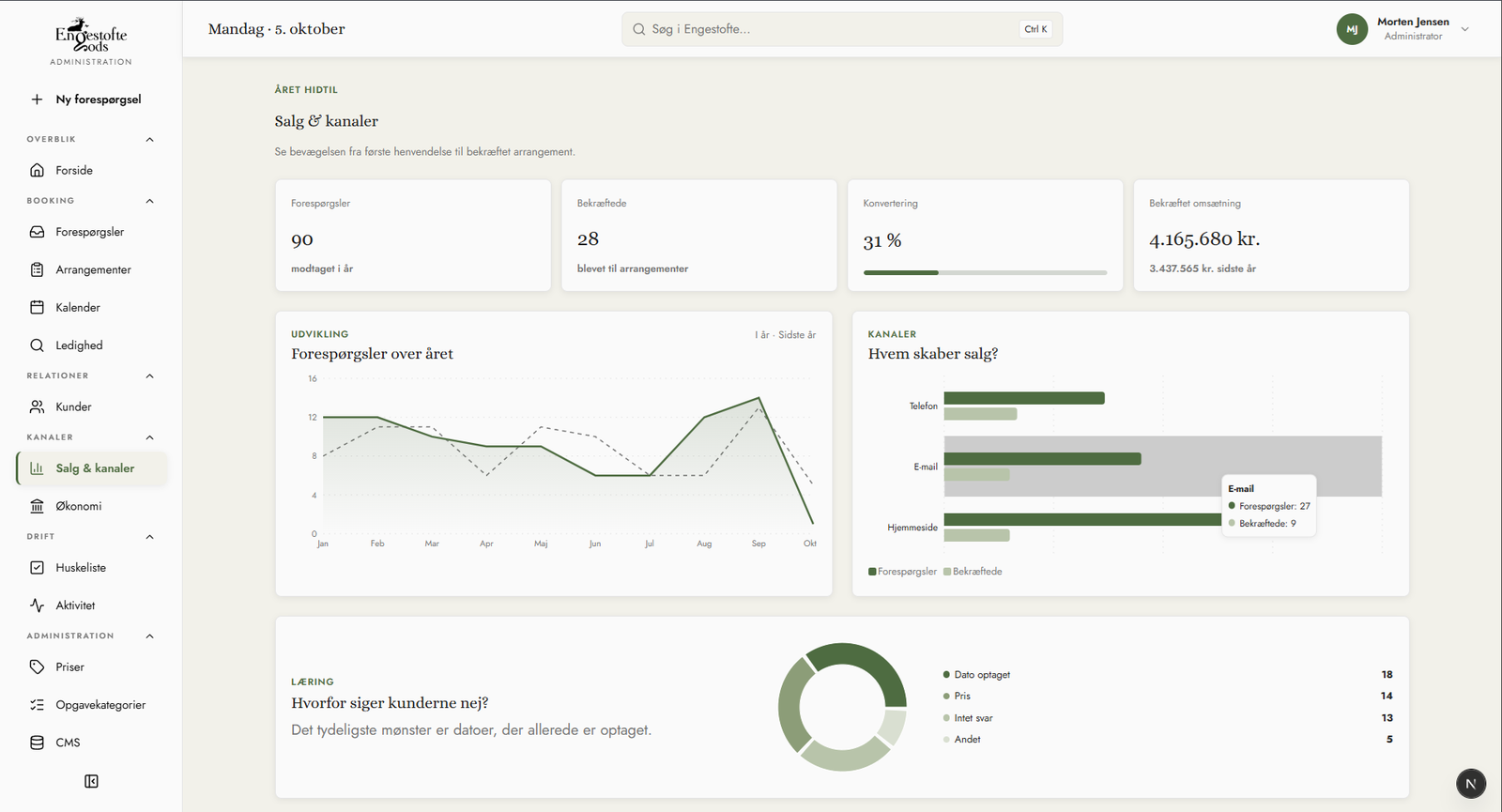The width and height of the screenshot is (1502, 812).
Task: Collapse the Booking section
Action: click(149, 201)
